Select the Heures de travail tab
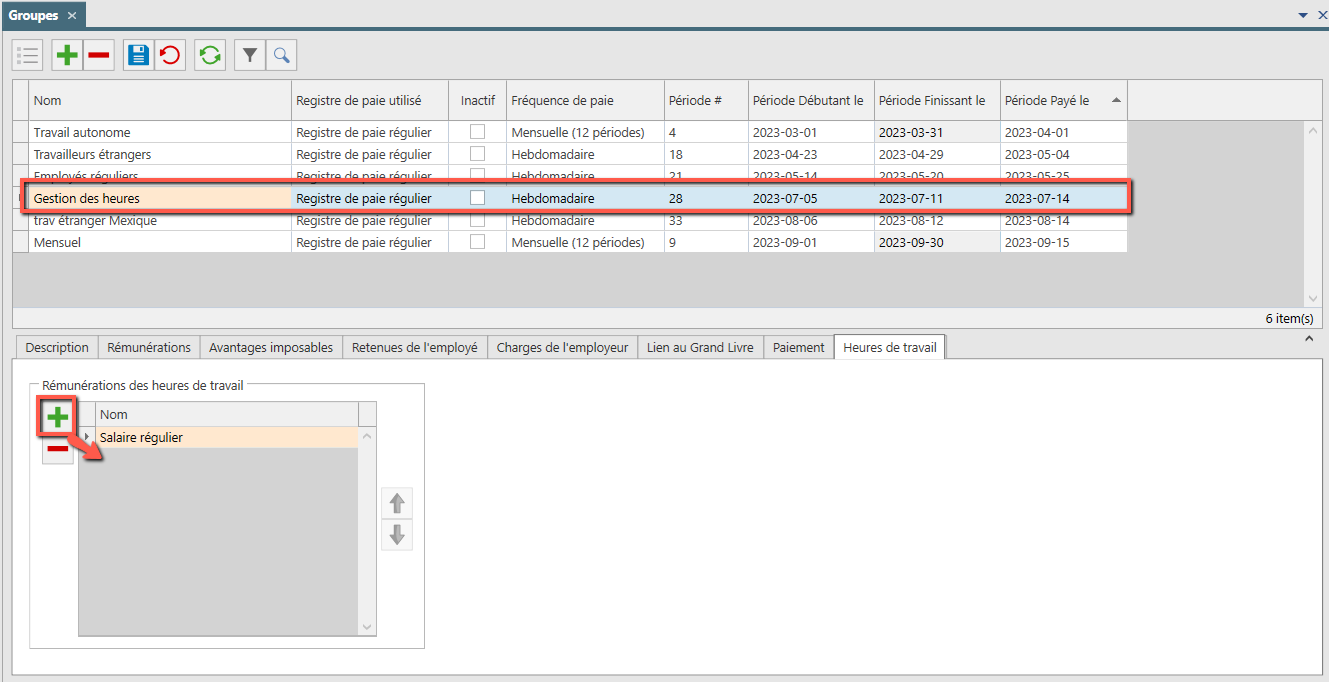Screen dimensions: 1329x682 click(x=890, y=347)
